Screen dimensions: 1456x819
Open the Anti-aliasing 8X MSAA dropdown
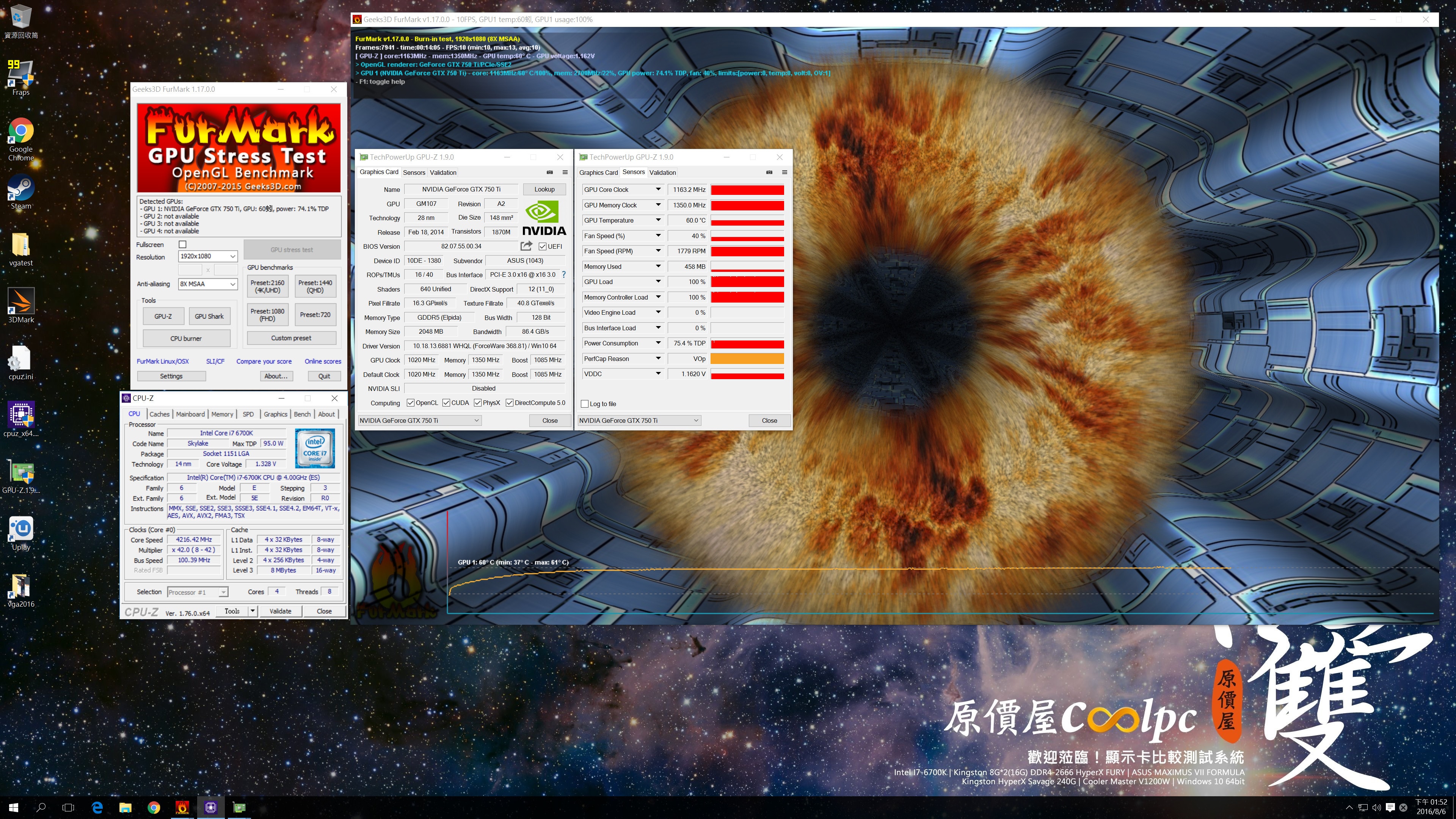[207, 284]
